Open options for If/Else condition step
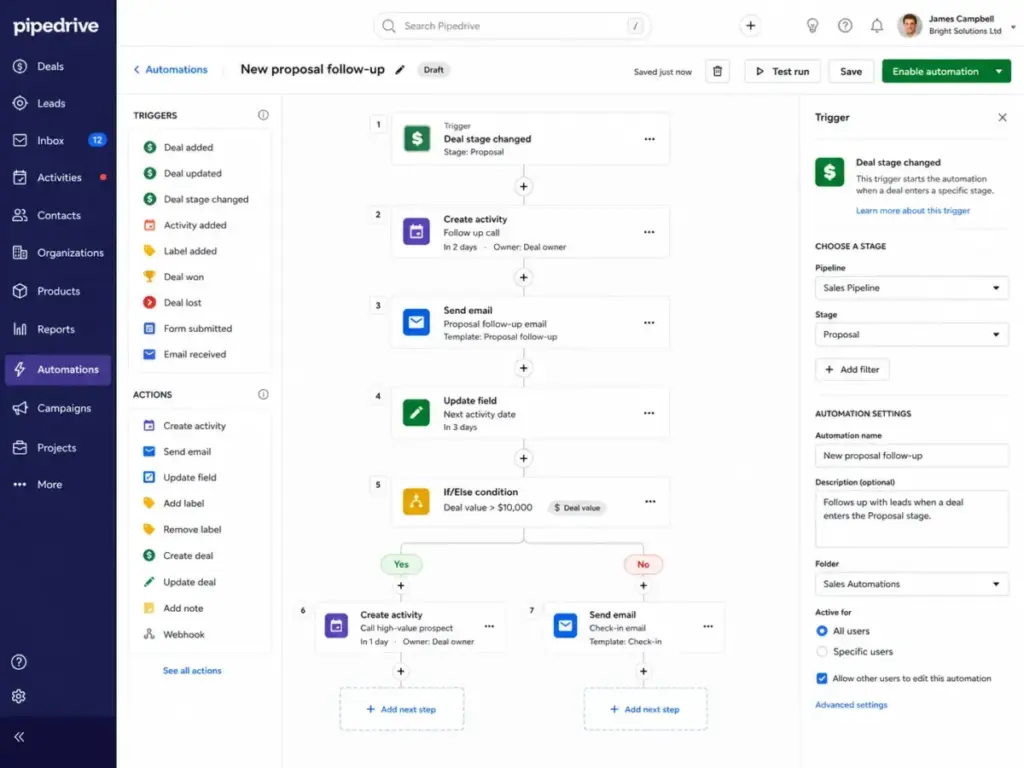 (650, 502)
